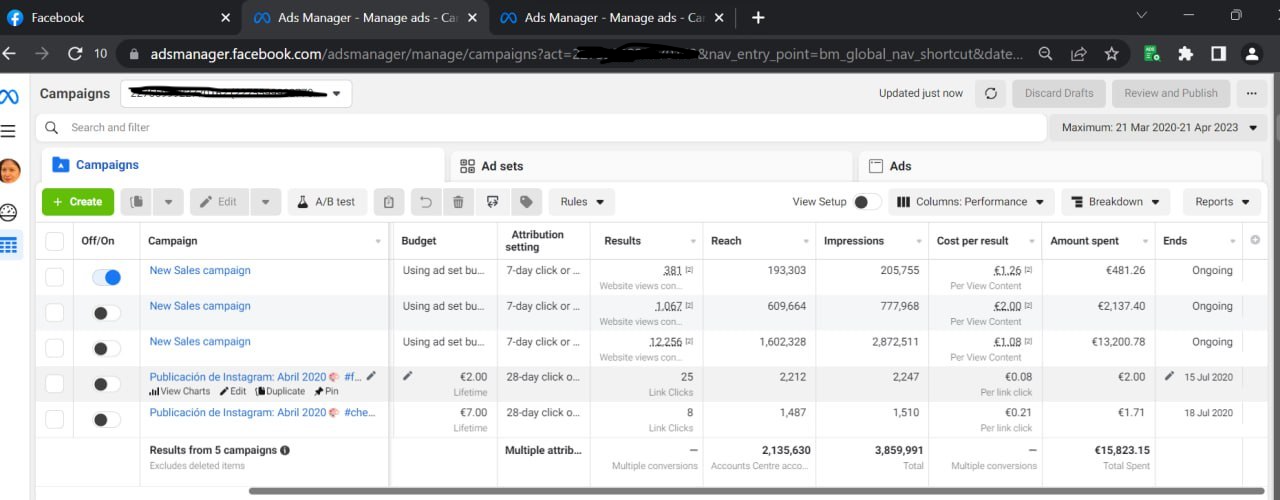Click the share page icon in address bar
Screen dimensions: 1280x500
point(1079,54)
